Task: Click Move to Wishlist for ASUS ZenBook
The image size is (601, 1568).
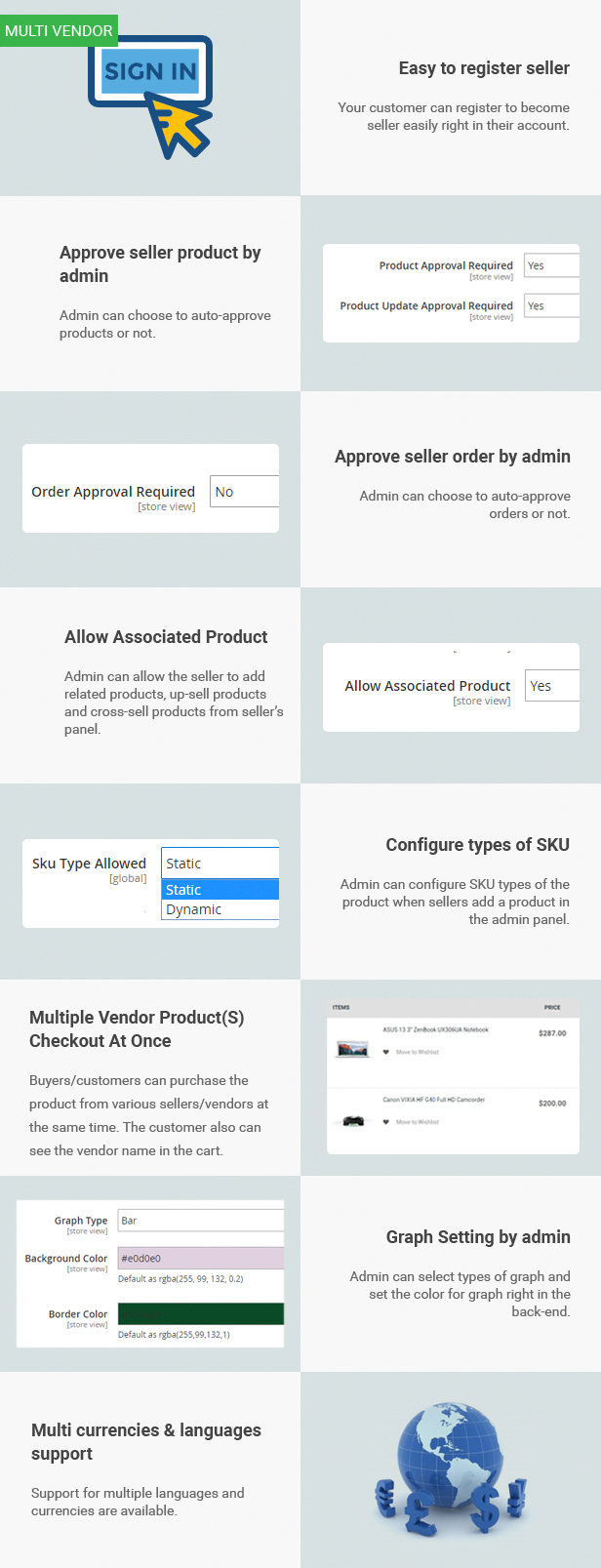Action: pyautogui.click(x=418, y=1052)
